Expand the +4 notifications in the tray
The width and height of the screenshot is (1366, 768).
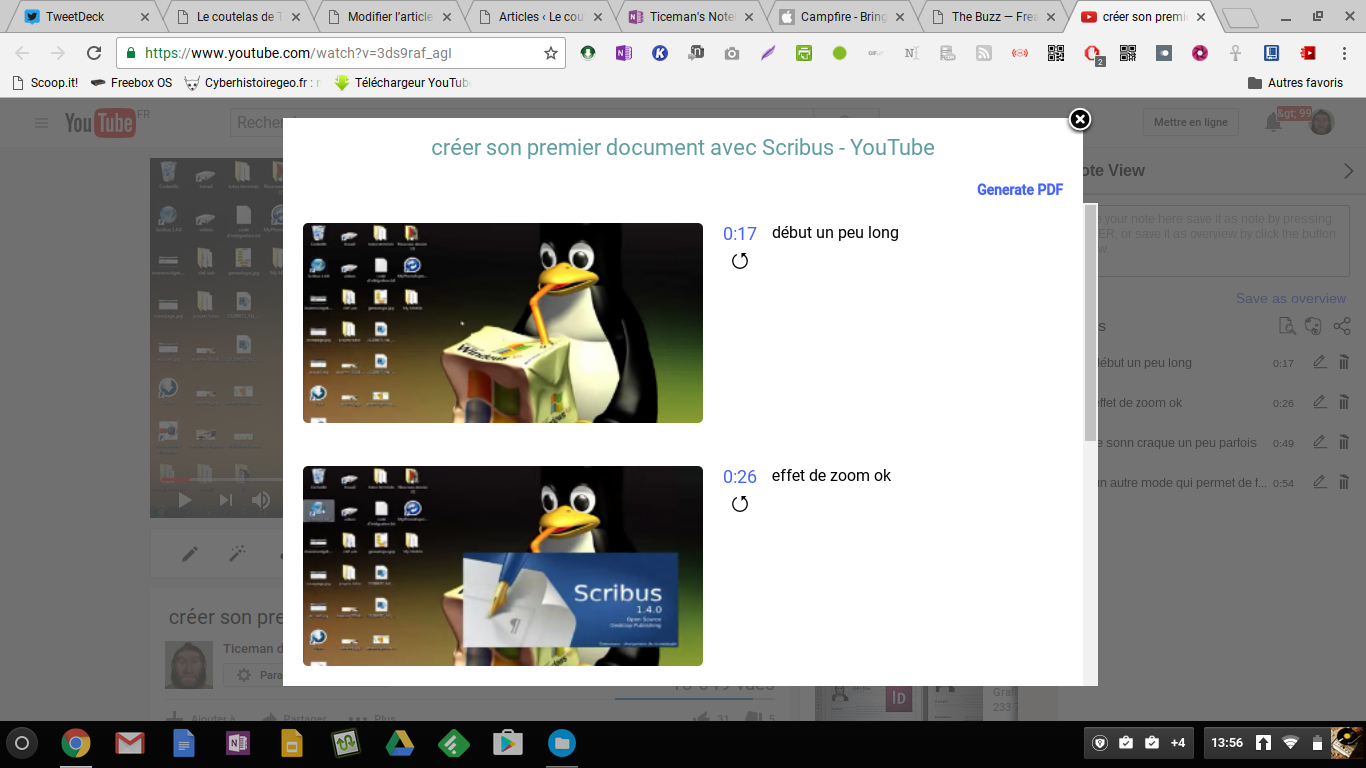click(x=1178, y=743)
